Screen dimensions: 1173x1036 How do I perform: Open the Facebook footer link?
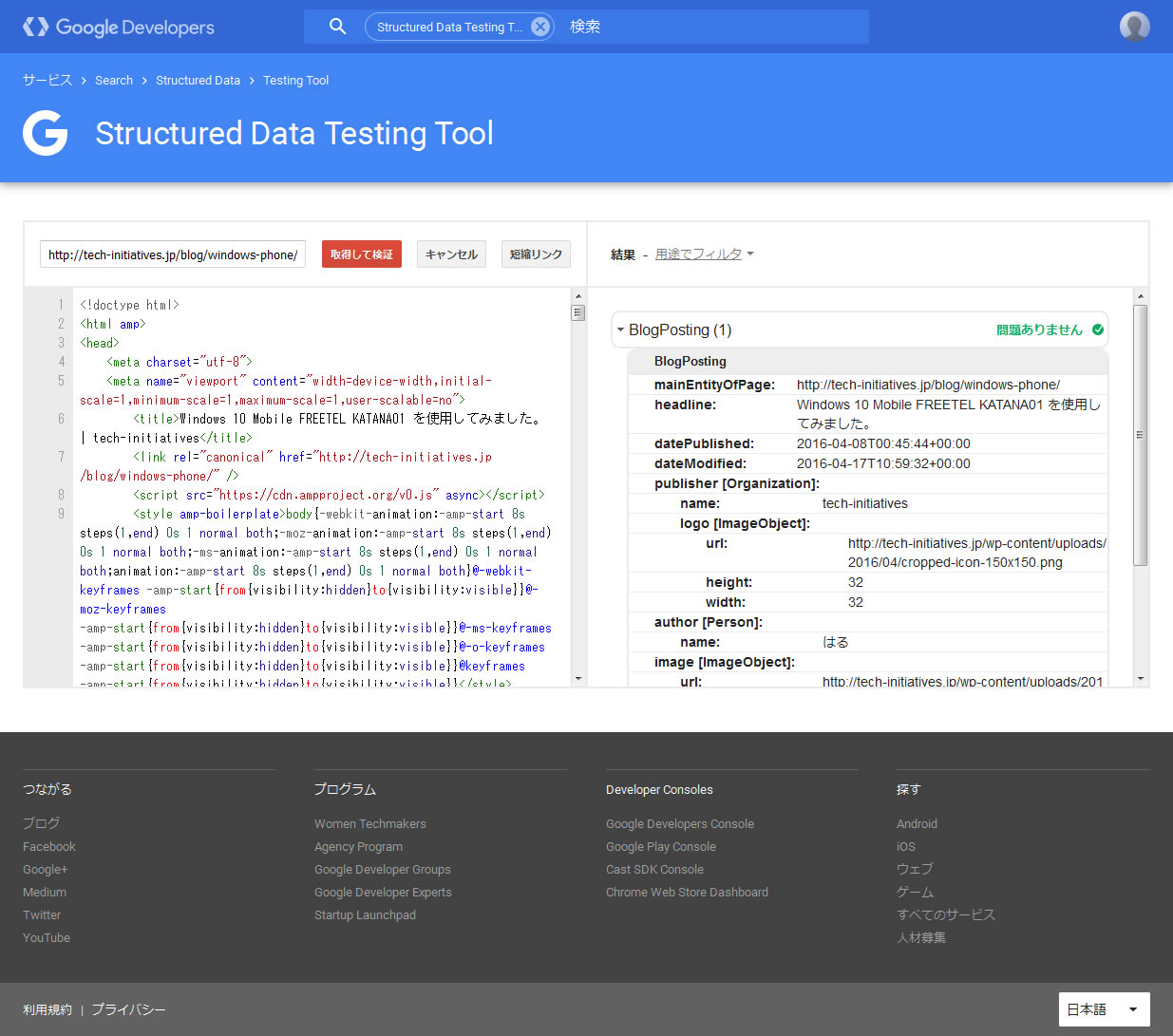tap(49, 846)
